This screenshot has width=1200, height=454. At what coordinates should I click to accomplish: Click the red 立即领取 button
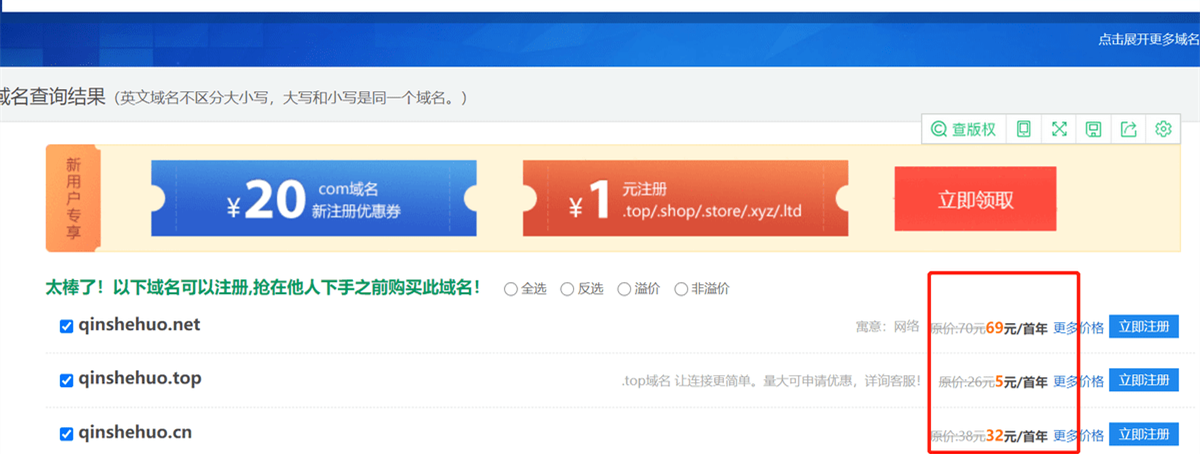click(975, 200)
